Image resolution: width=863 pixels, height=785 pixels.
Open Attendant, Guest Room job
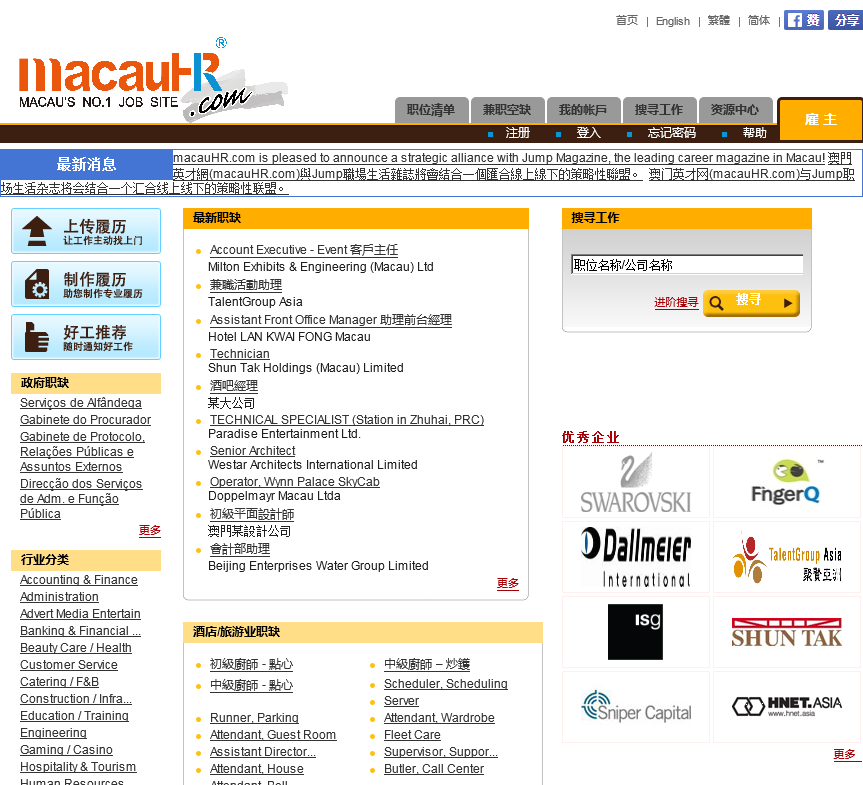273,735
